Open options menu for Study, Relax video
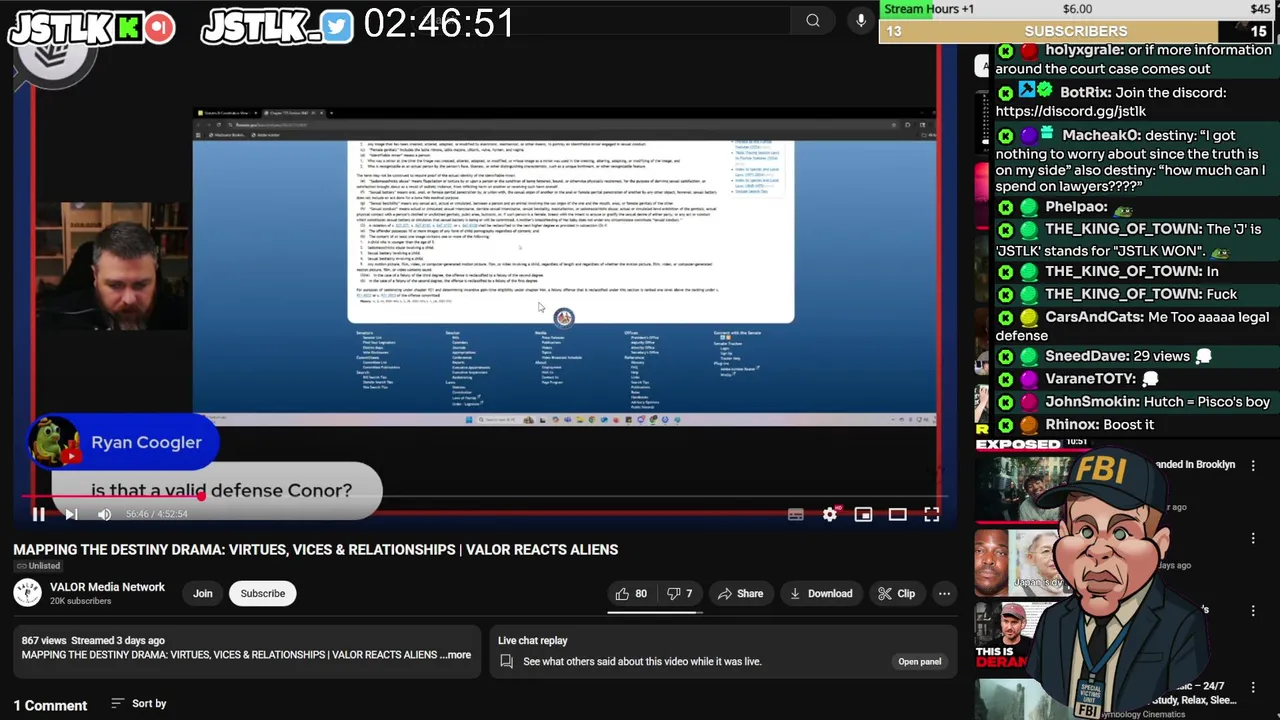Viewport: 1280px width, 720px height. coord(1253,687)
